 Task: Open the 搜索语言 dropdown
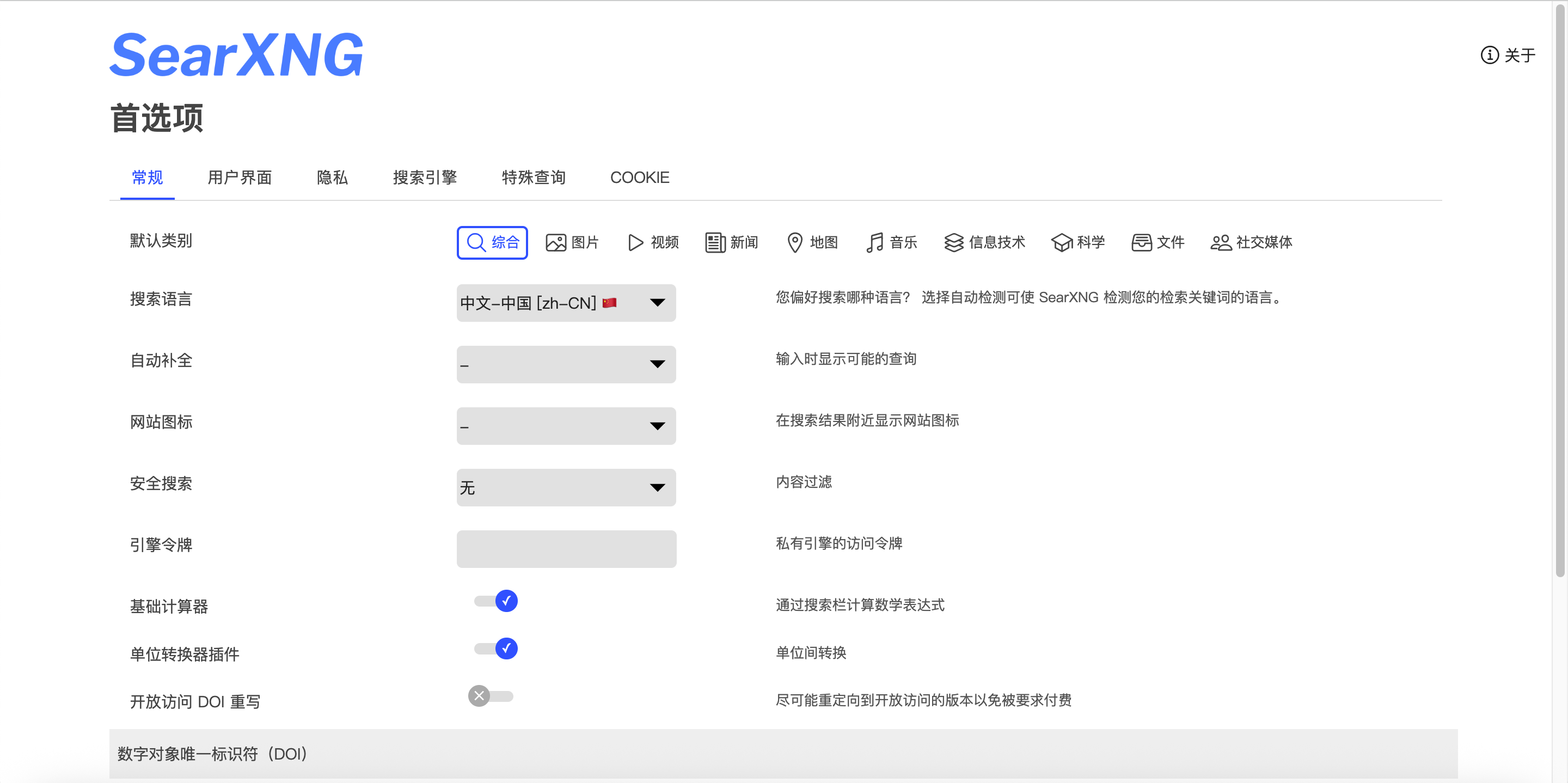tap(566, 303)
